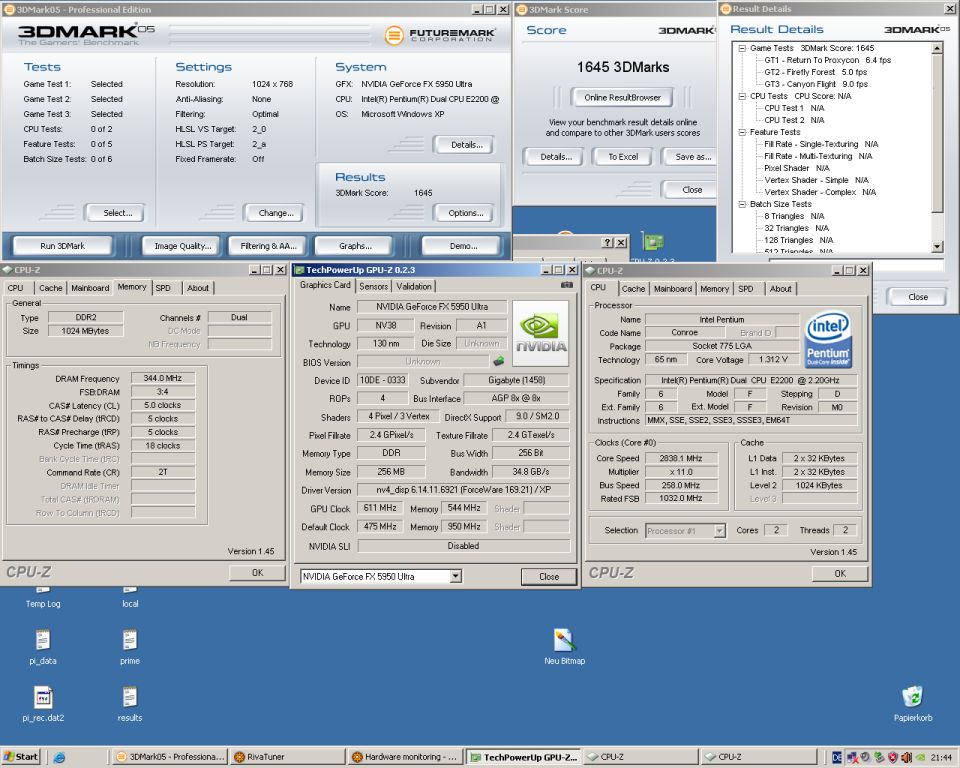Click the TechPowerUp GPU-Z taskbar button
Viewport: 960px width, 768px height.
523,757
